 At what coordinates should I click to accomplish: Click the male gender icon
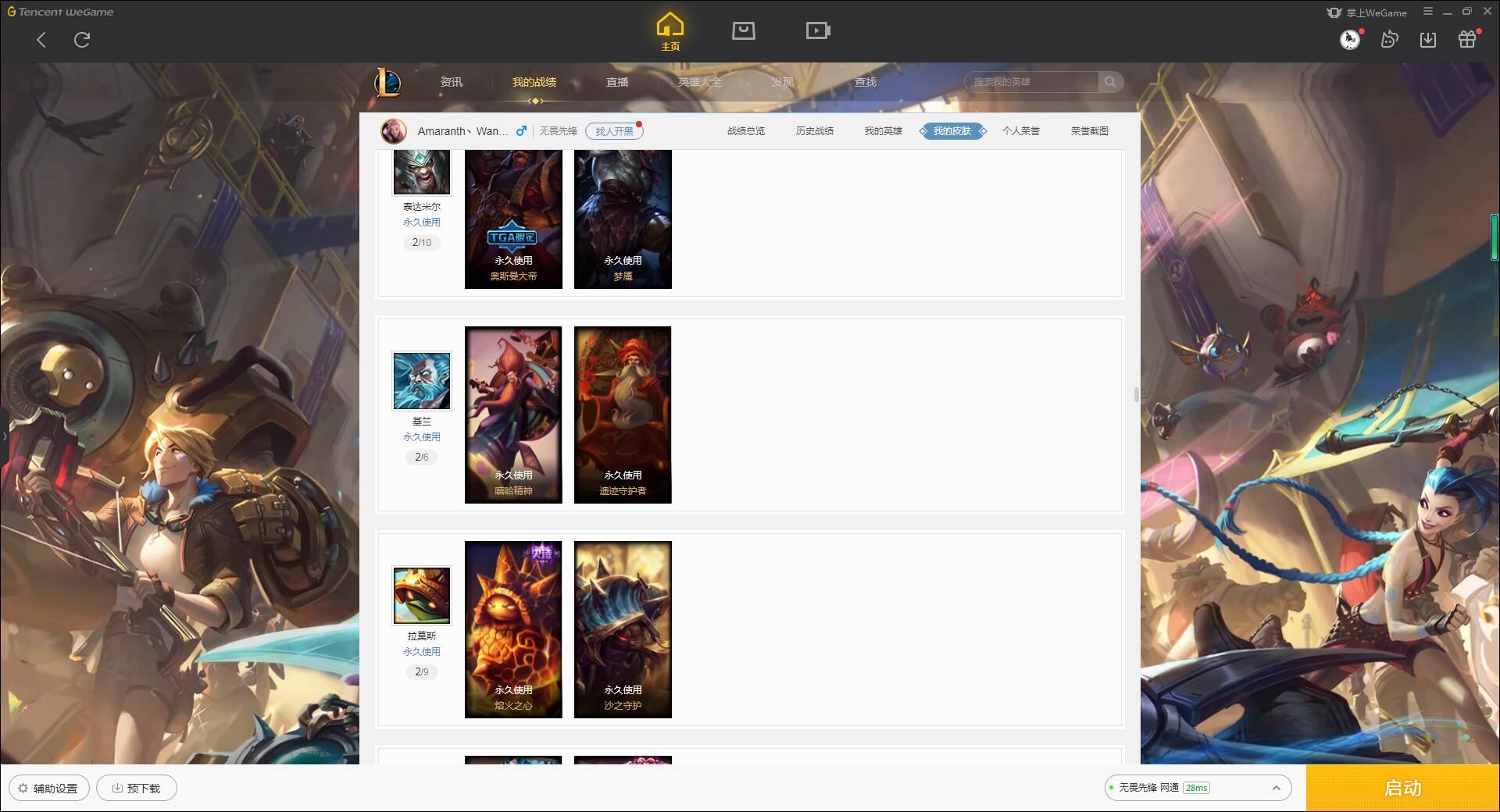click(521, 131)
